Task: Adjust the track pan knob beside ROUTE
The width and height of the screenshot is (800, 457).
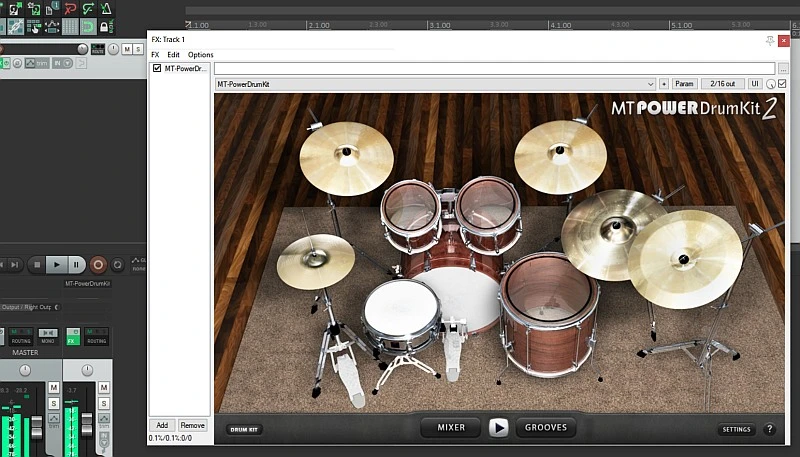Action: tap(113, 49)
